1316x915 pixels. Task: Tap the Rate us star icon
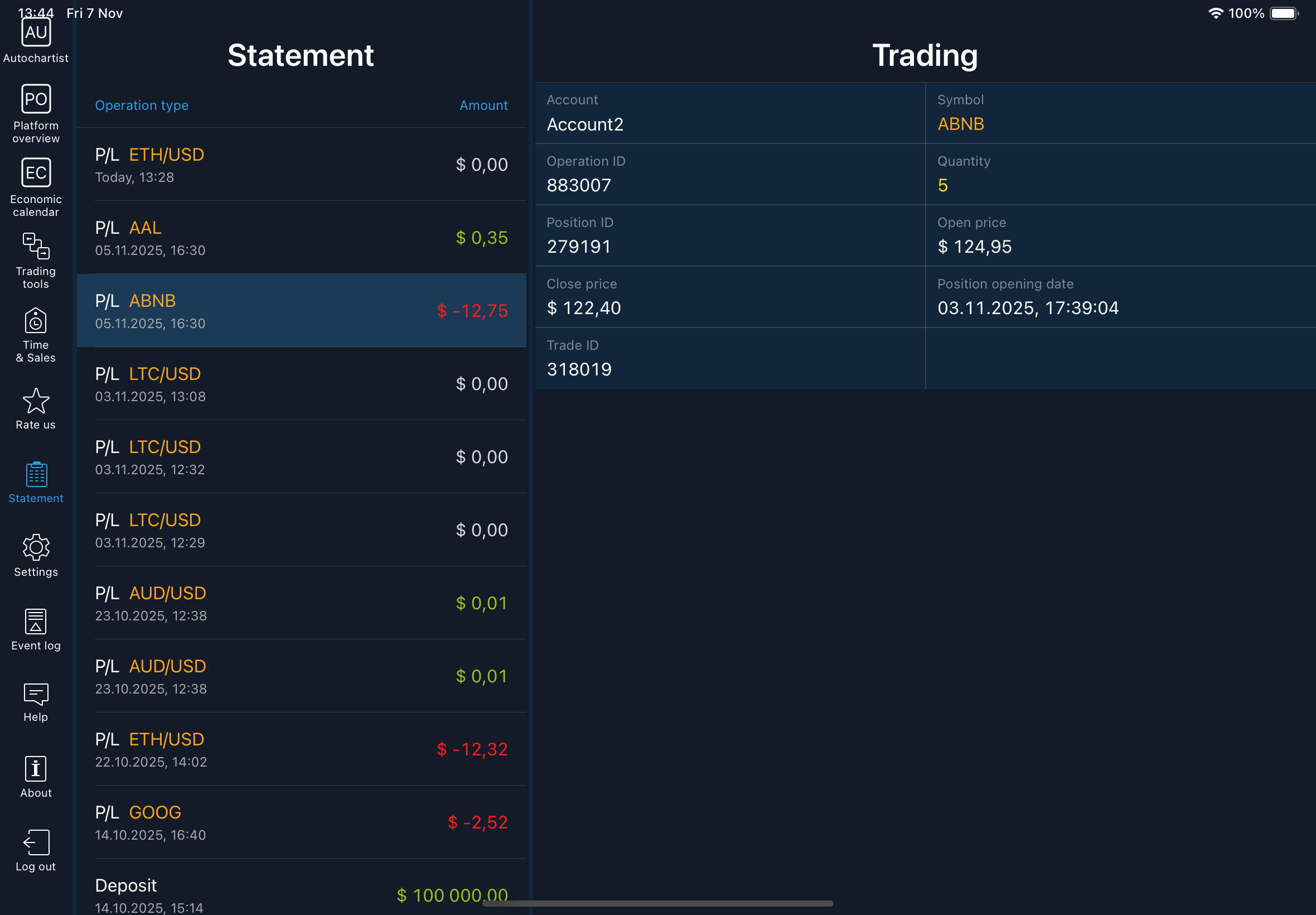[36, 401]
